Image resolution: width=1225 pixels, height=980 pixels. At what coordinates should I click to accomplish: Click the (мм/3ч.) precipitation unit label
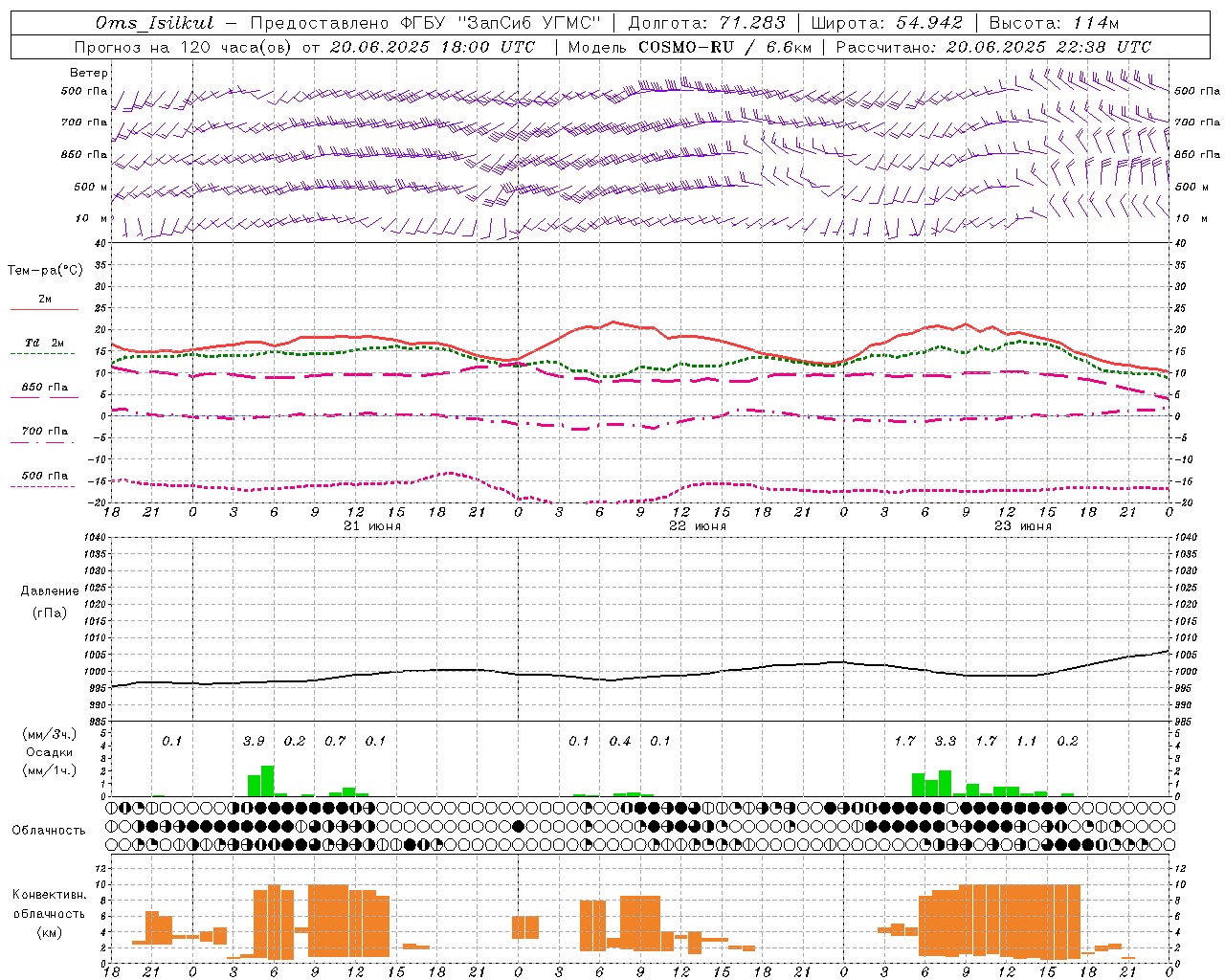[x=50, y=734]
